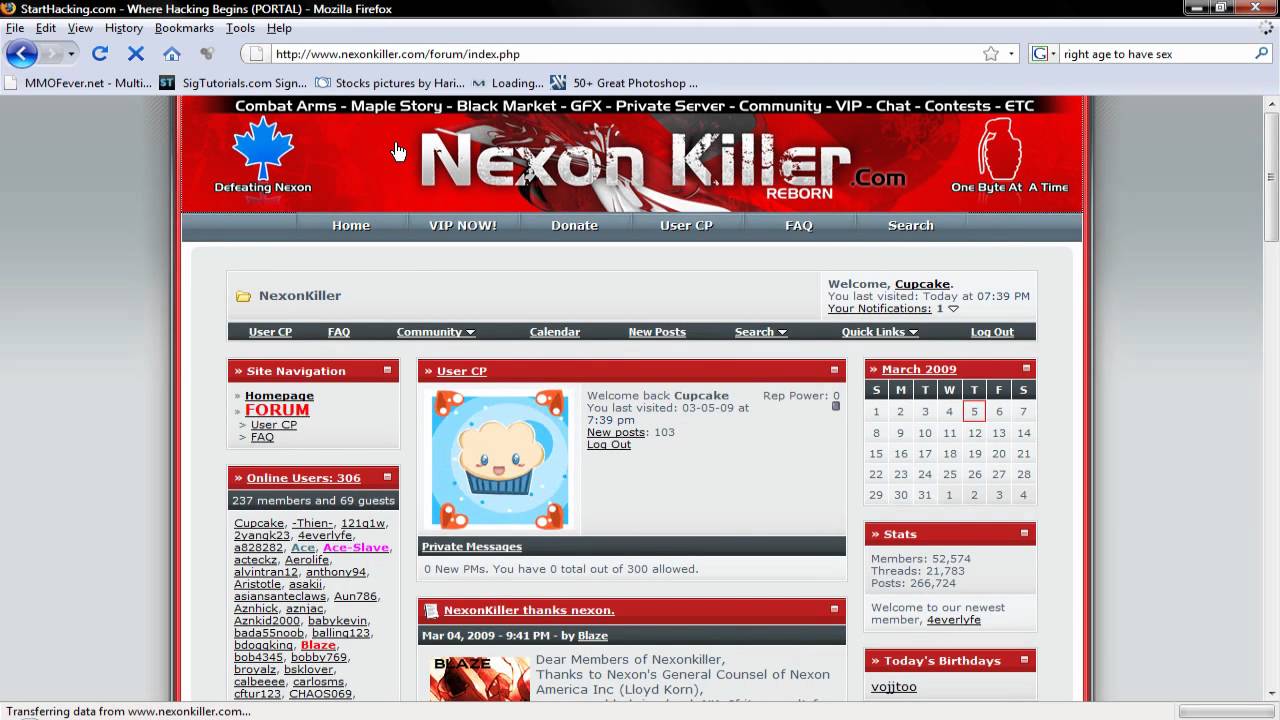
Task: Open Ace-Slave in the online users list
Action: point(356,548)
